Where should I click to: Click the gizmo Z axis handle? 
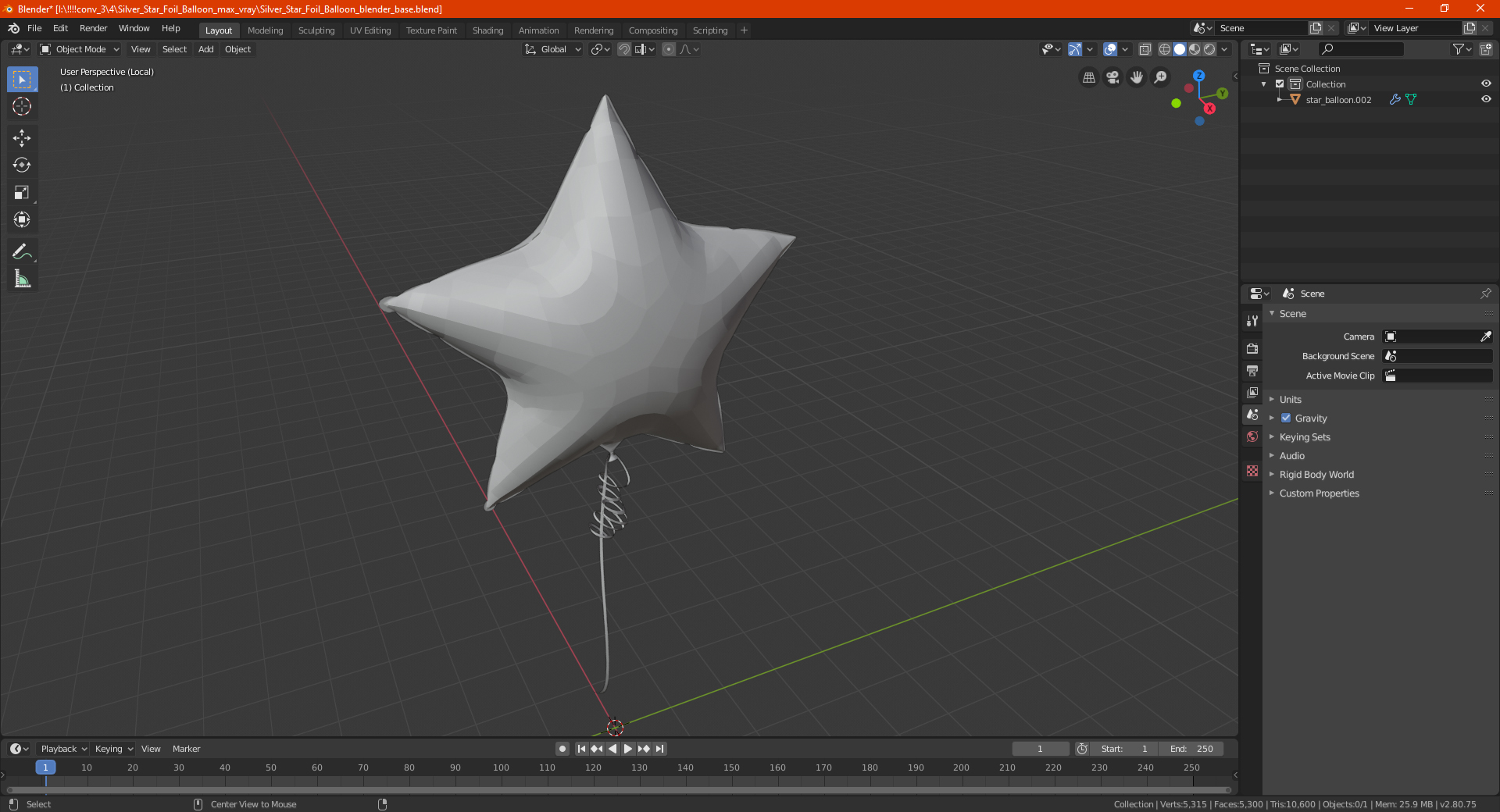pyautogui.click(x=1198, y=76)
